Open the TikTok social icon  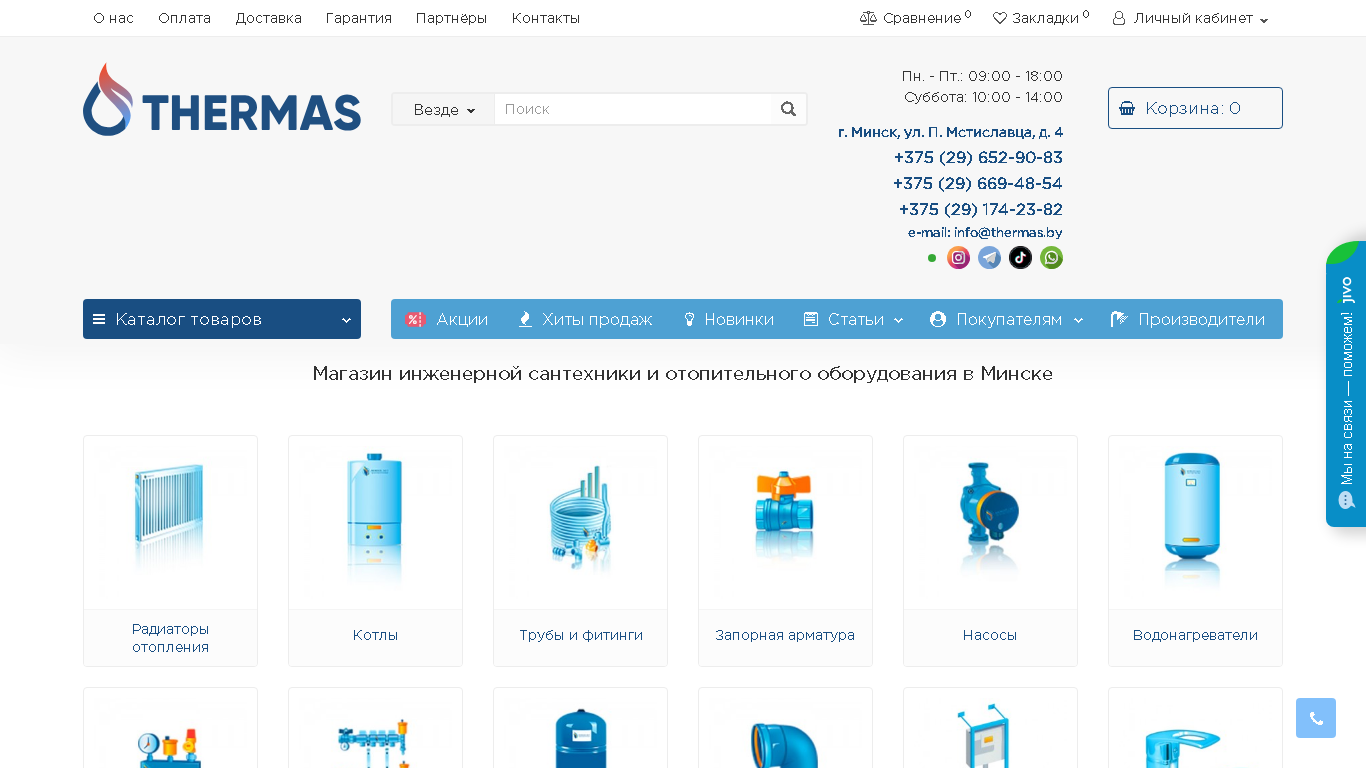point(1020,258)
